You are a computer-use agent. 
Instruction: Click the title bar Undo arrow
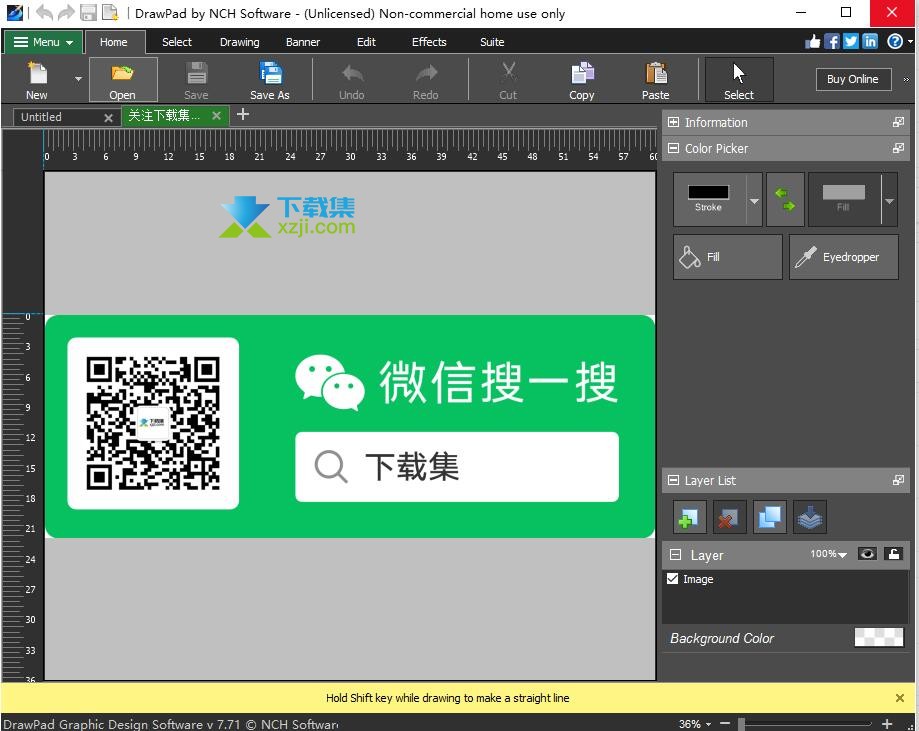(x=45, y=12)
